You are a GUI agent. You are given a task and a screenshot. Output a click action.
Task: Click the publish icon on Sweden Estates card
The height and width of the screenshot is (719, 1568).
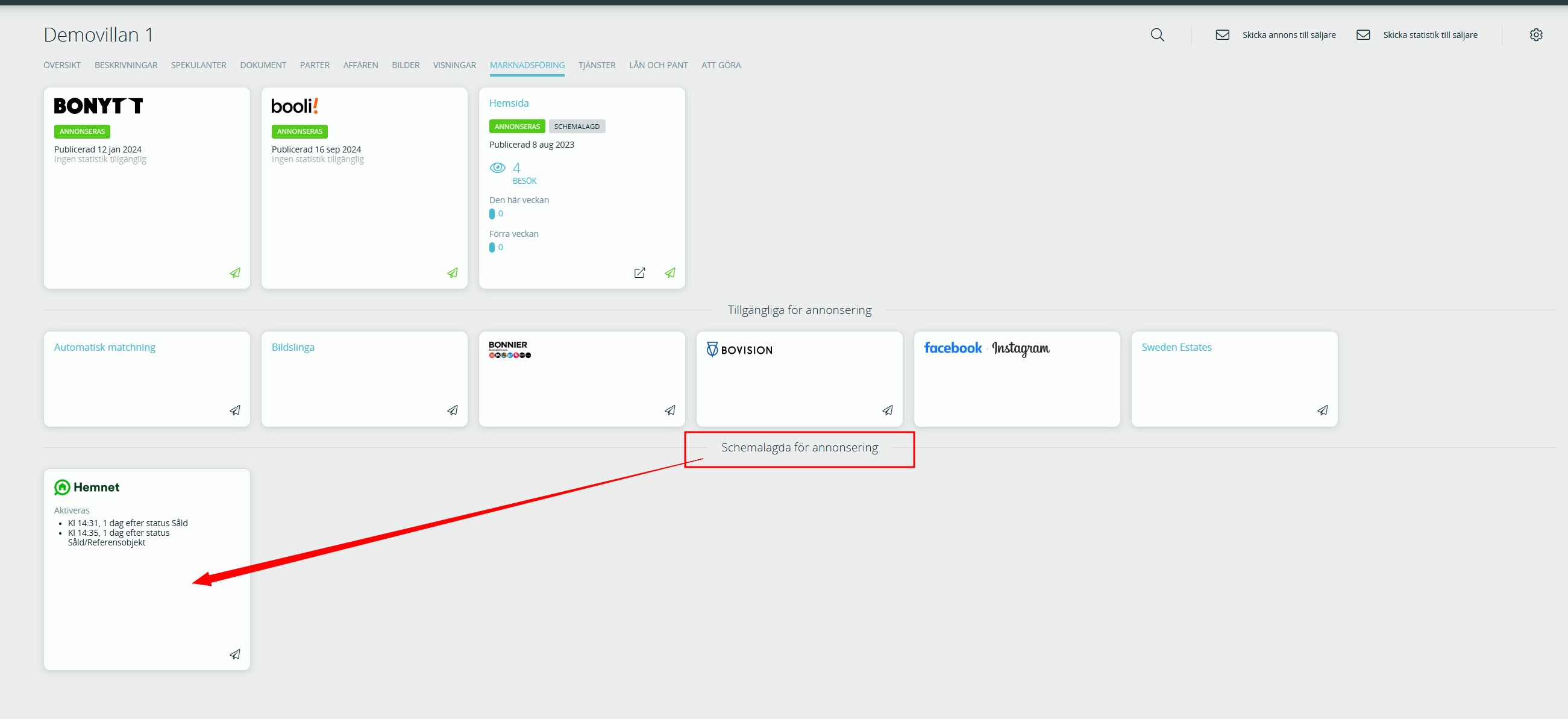[1322, 410]
